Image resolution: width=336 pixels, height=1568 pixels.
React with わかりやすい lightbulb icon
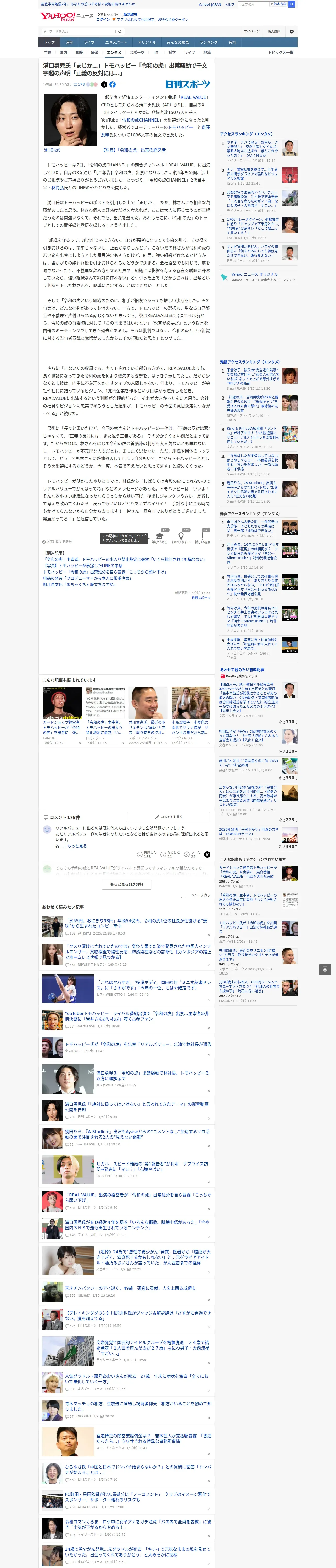click(181, 537)
